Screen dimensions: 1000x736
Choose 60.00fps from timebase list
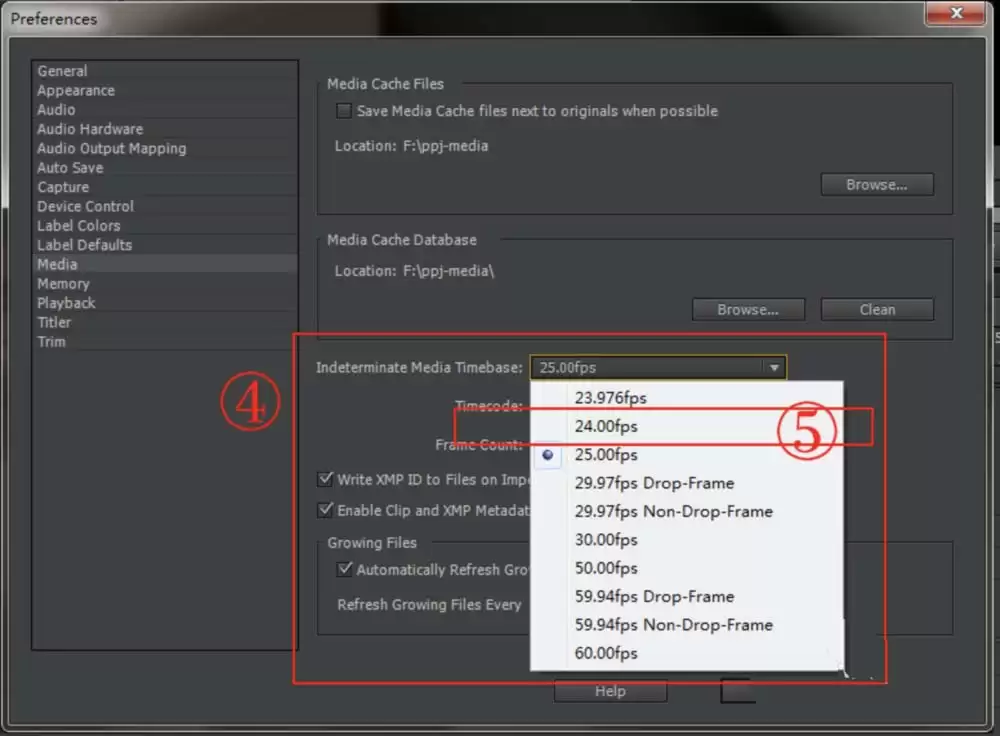(687, 653)
